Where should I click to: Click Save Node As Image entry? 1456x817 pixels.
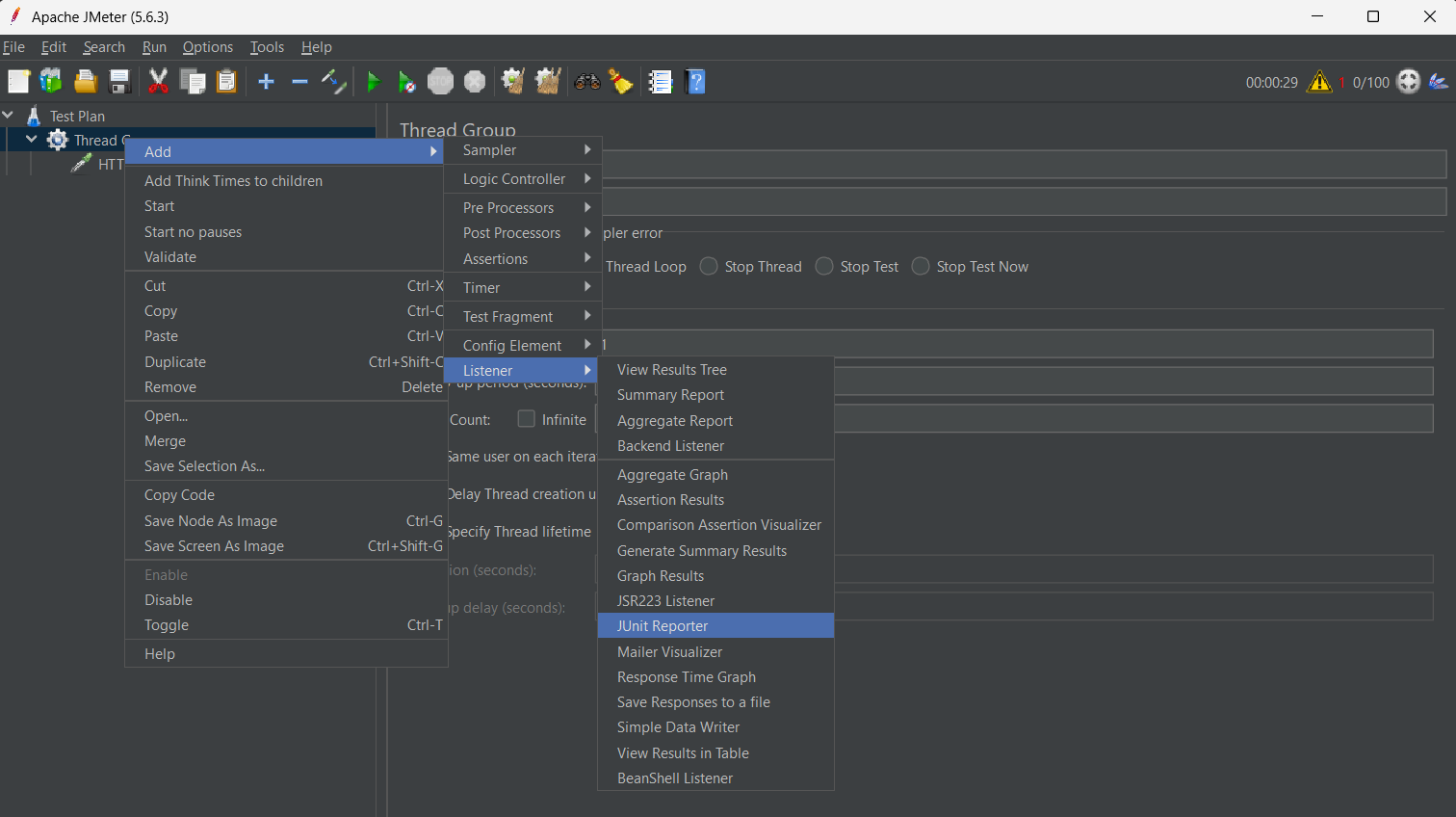tap(211, 521)
